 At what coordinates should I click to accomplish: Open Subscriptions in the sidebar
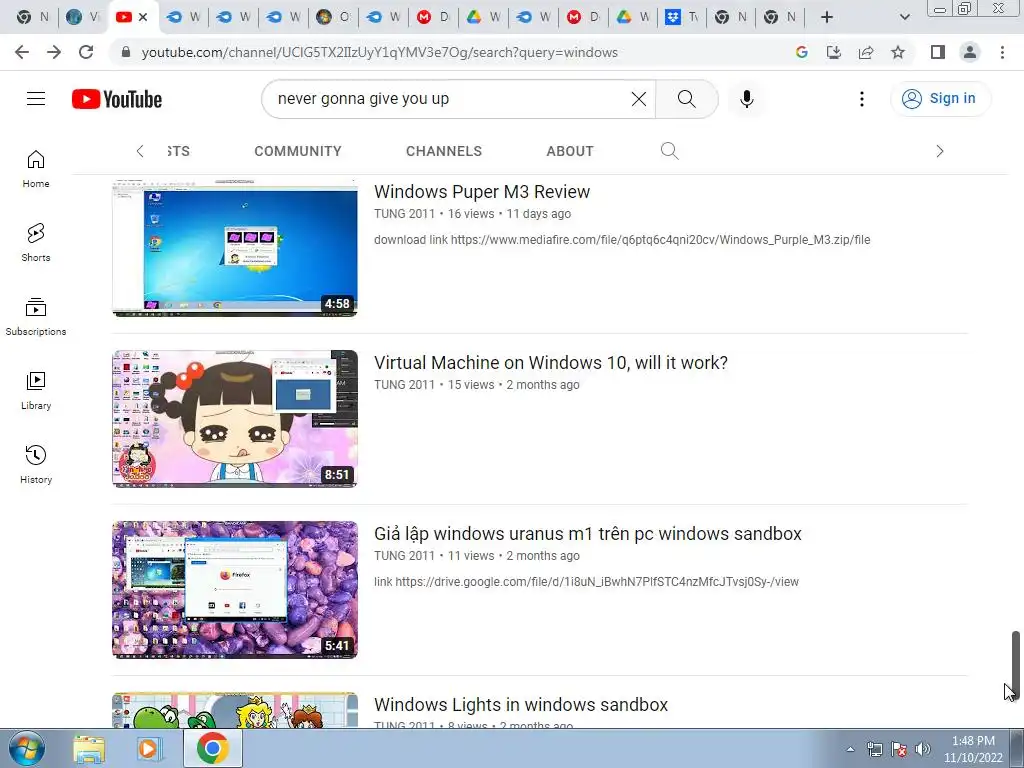36,317
